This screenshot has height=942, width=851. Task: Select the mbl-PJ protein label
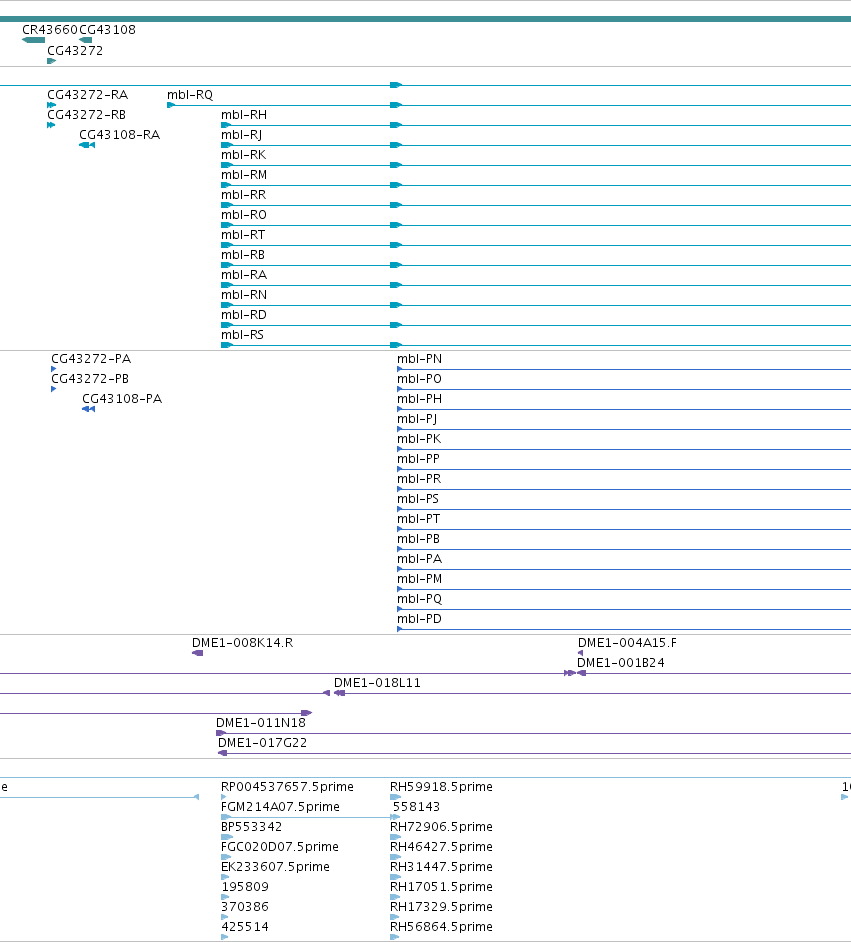click(x=417, y=419)
